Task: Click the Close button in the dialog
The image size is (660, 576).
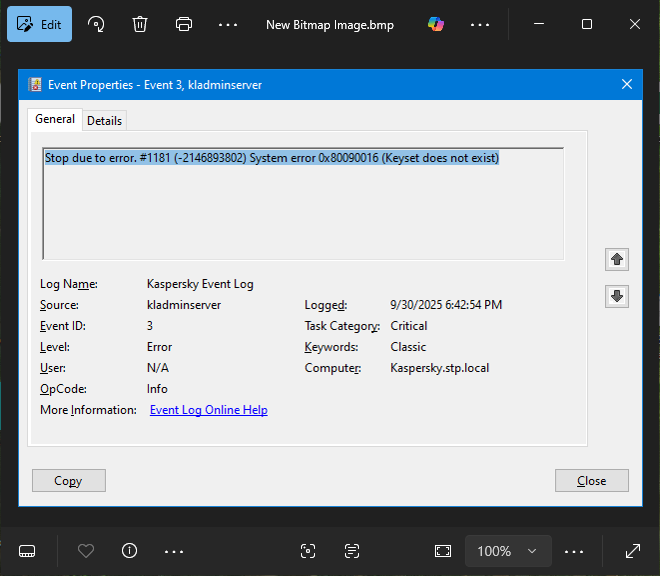Action: (591, 480)
